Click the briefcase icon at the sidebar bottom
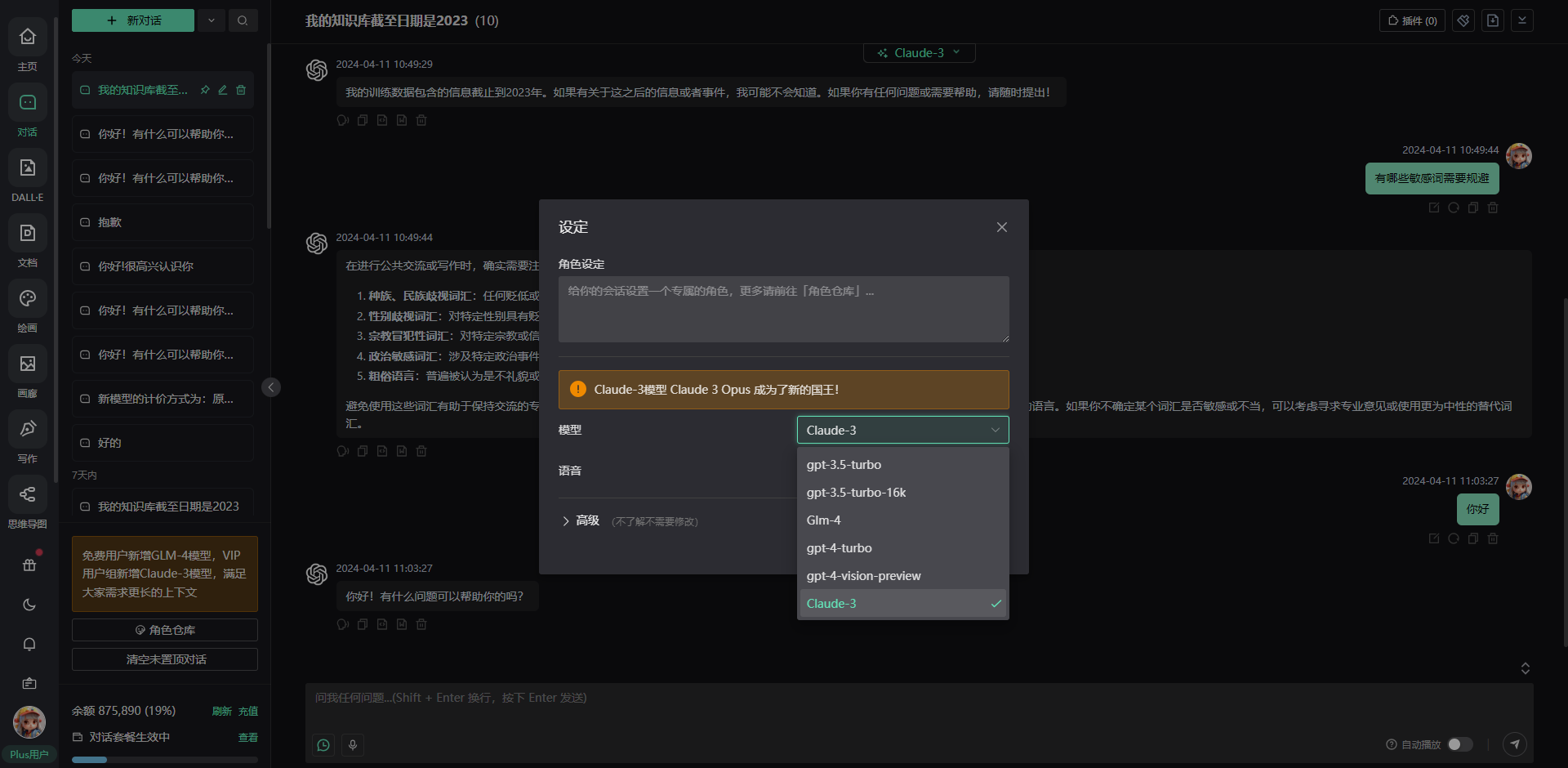1568x768 pixels. [x=29, y=683]
